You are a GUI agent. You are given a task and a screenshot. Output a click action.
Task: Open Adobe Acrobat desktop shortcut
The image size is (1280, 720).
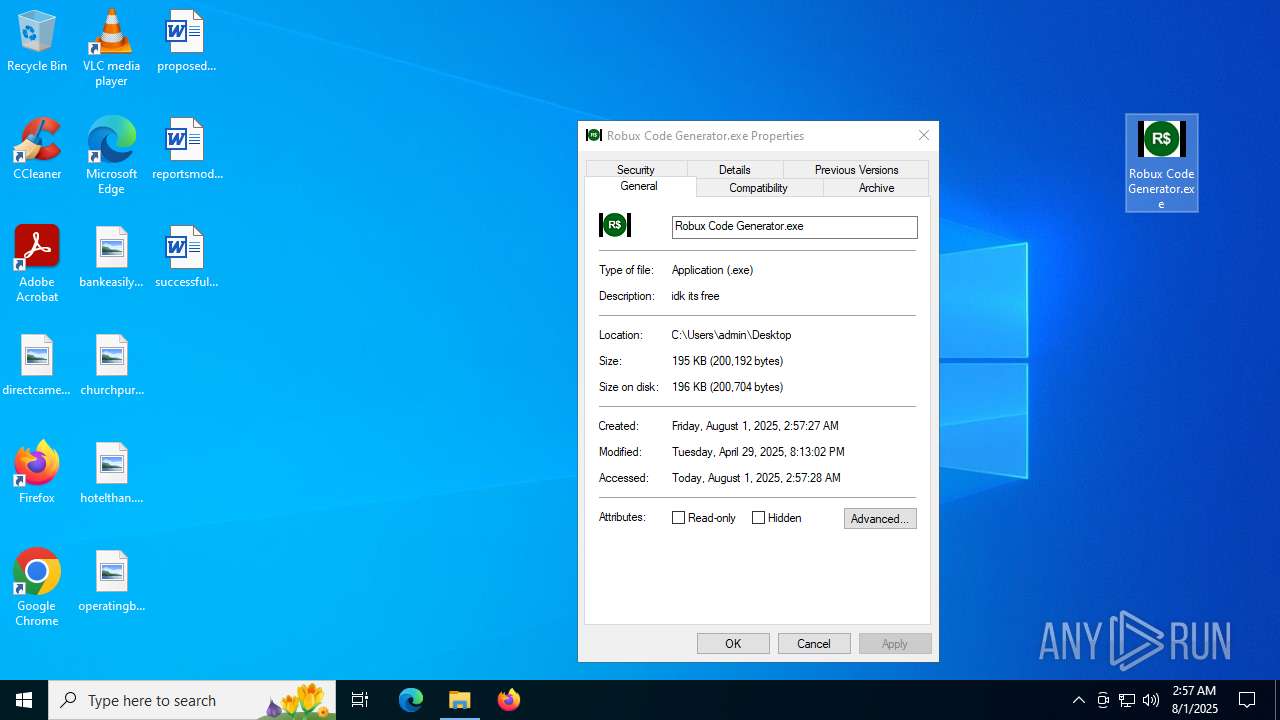point(37,264)
